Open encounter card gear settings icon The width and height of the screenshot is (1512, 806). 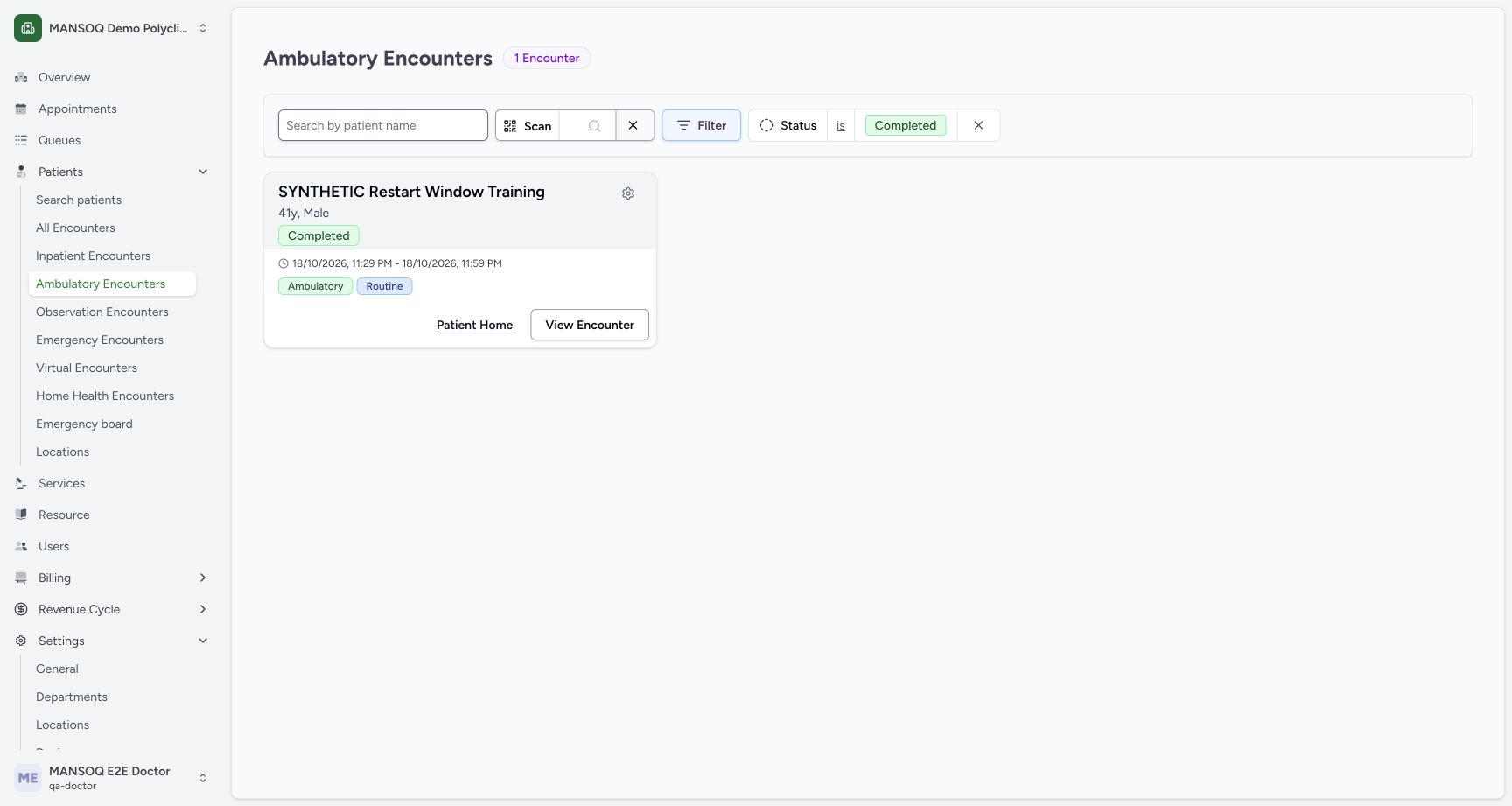coord(628,193)
